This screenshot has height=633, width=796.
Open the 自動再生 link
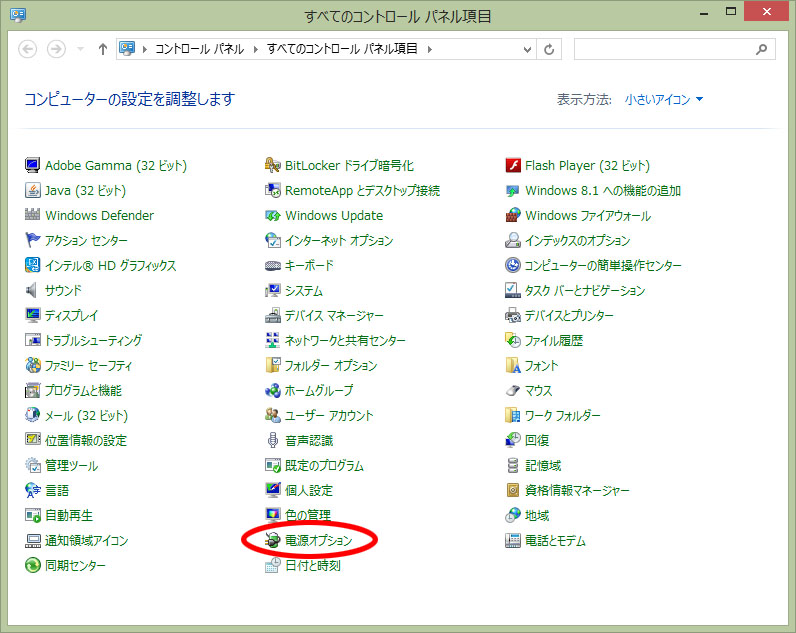click(x=69, y=515)
